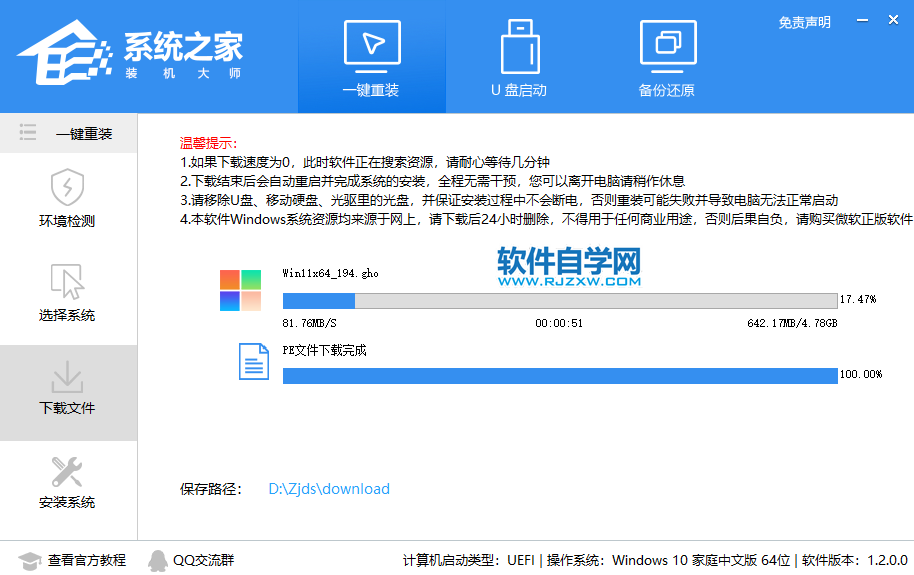
Task: Click the stacked windows icon above 备份还原
Action: pos(668,45)
